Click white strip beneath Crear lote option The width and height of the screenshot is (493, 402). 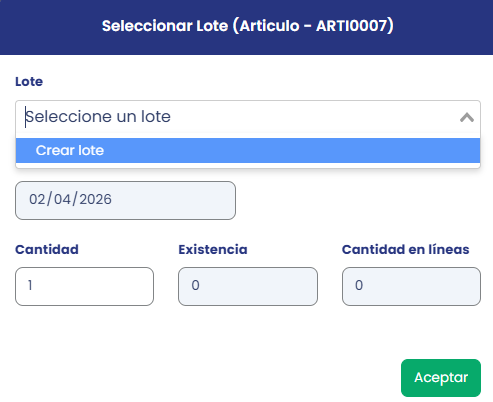coord(248,165)
